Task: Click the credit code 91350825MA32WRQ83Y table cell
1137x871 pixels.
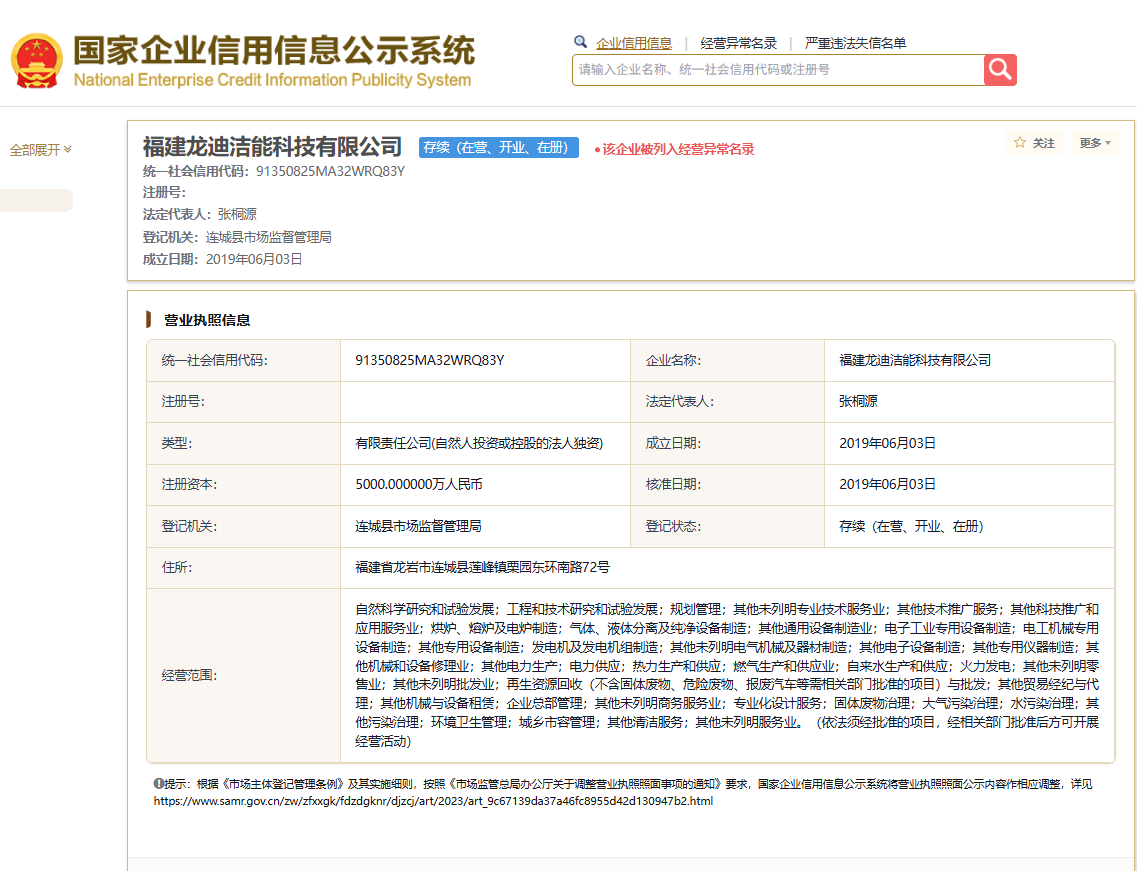Action: point(485,360)
